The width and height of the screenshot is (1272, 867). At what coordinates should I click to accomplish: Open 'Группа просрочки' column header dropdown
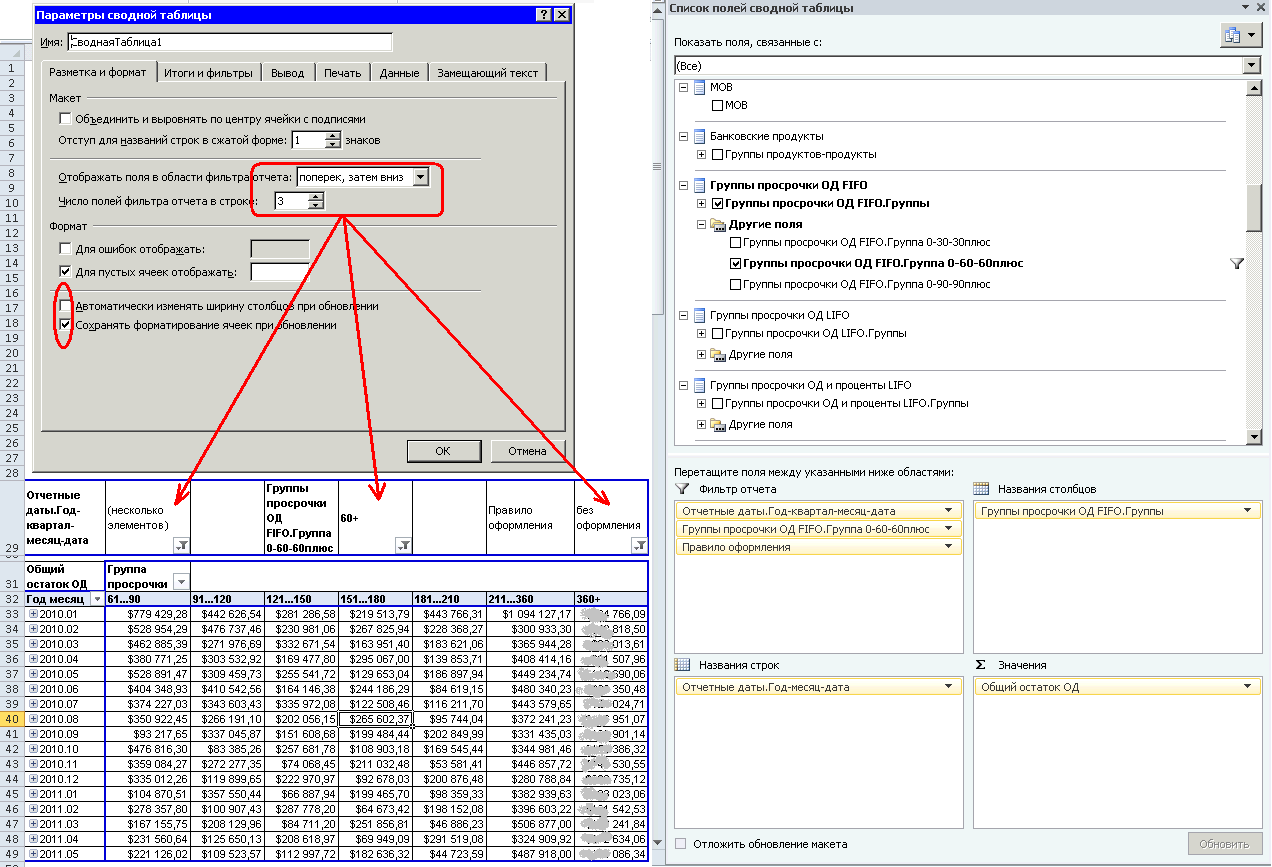coord(181,582)
